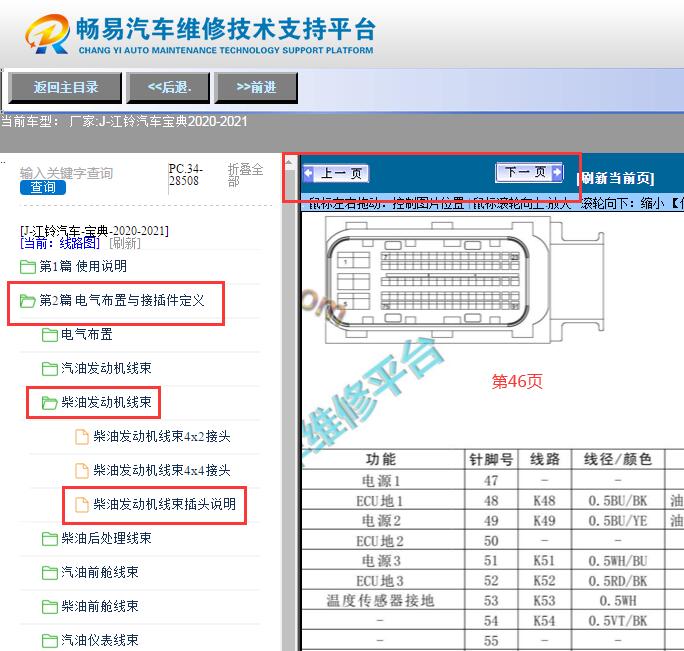Open 柴油发动机线束插头说明 page
Screen dimensions: 684x651
(164, 504)
